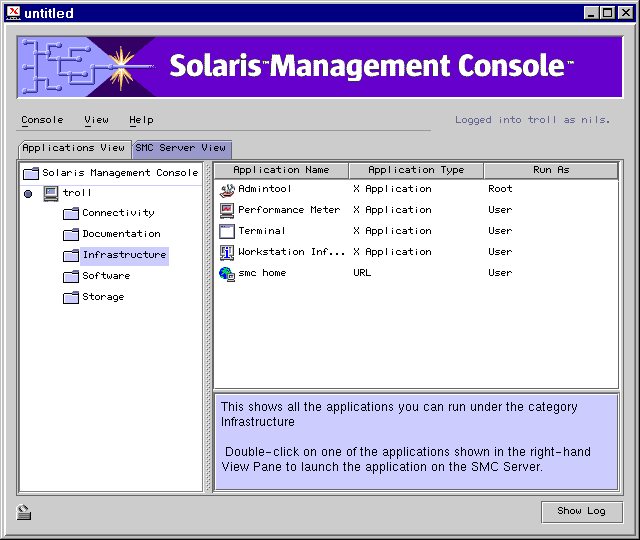This screenshot has height=540, width=640.
Task: Click the Infrastructure folder icon
Action: (x=71, y=256)
